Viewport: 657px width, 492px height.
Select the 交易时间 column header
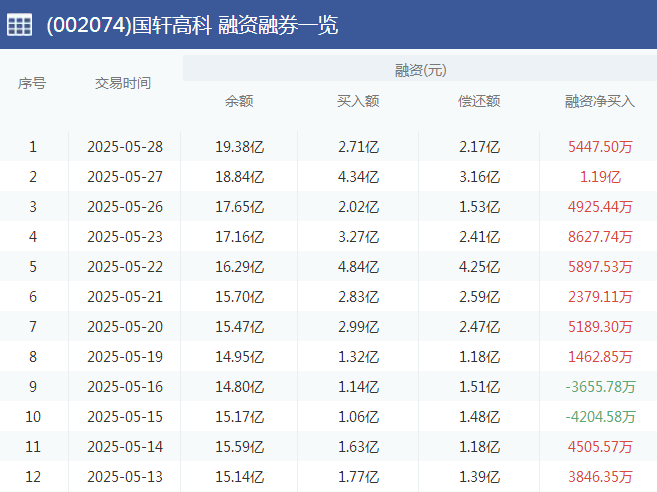pos(123,83)
